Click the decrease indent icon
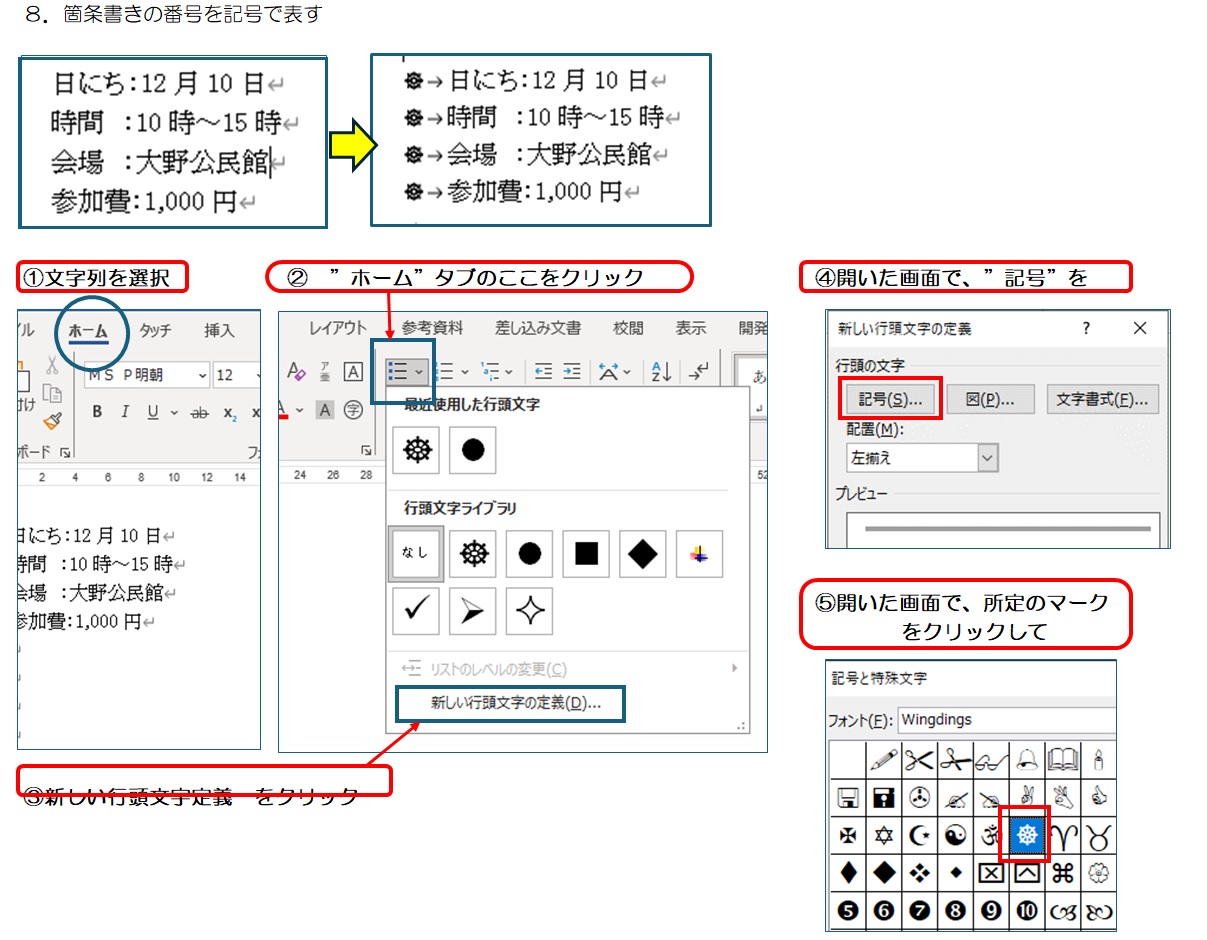1207x940 pixels. coord(543,372)
